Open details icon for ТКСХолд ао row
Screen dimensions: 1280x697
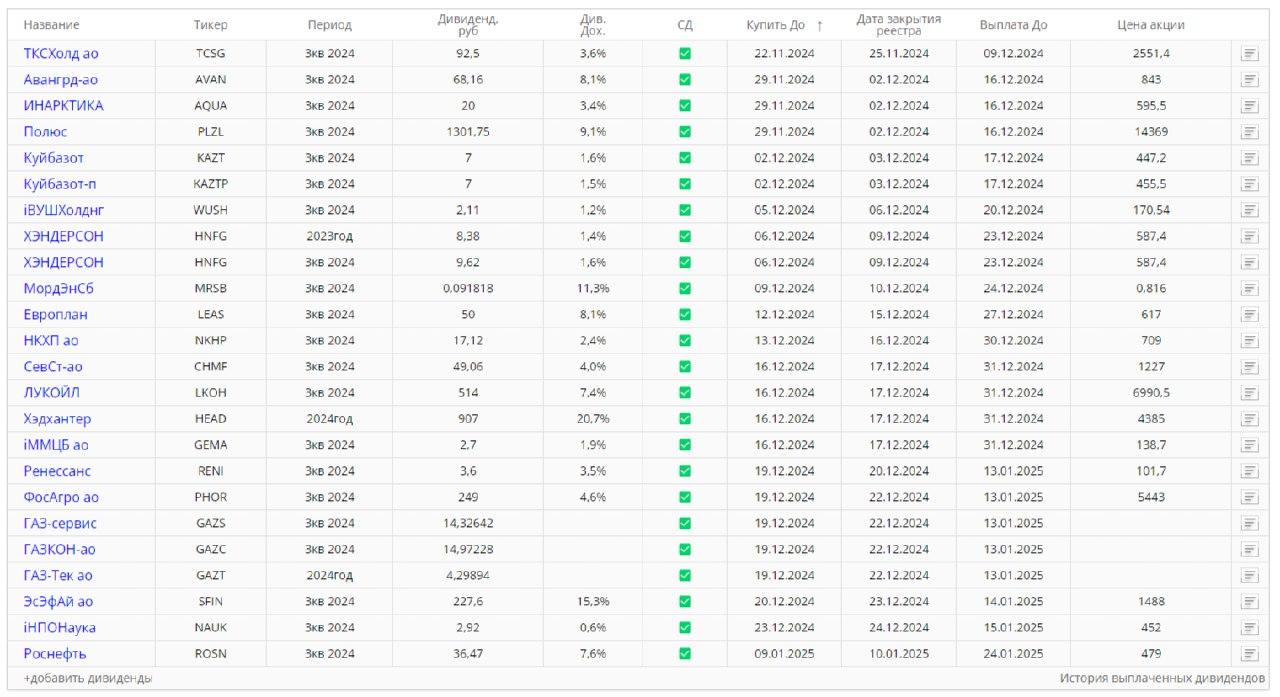pyautogui.click(x=1249, y=54)
